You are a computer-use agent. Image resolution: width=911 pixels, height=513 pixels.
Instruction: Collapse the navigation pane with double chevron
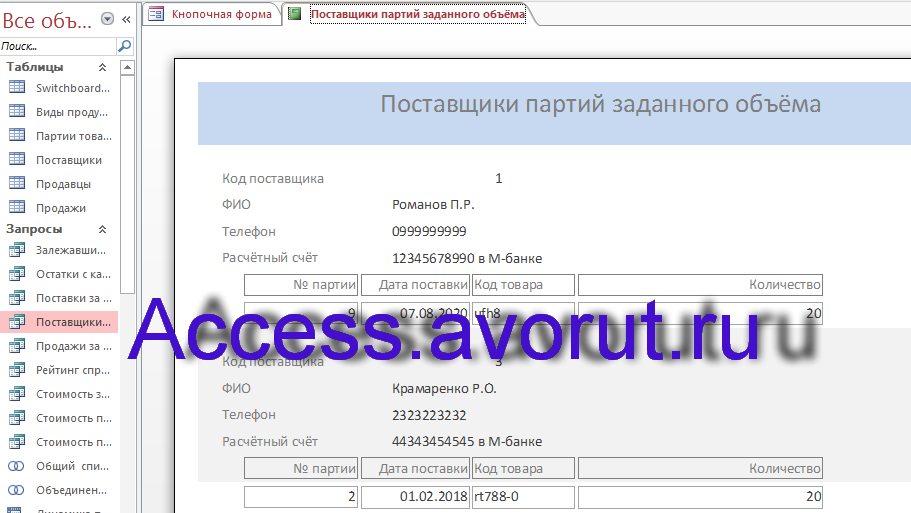(x=126, y=19)
